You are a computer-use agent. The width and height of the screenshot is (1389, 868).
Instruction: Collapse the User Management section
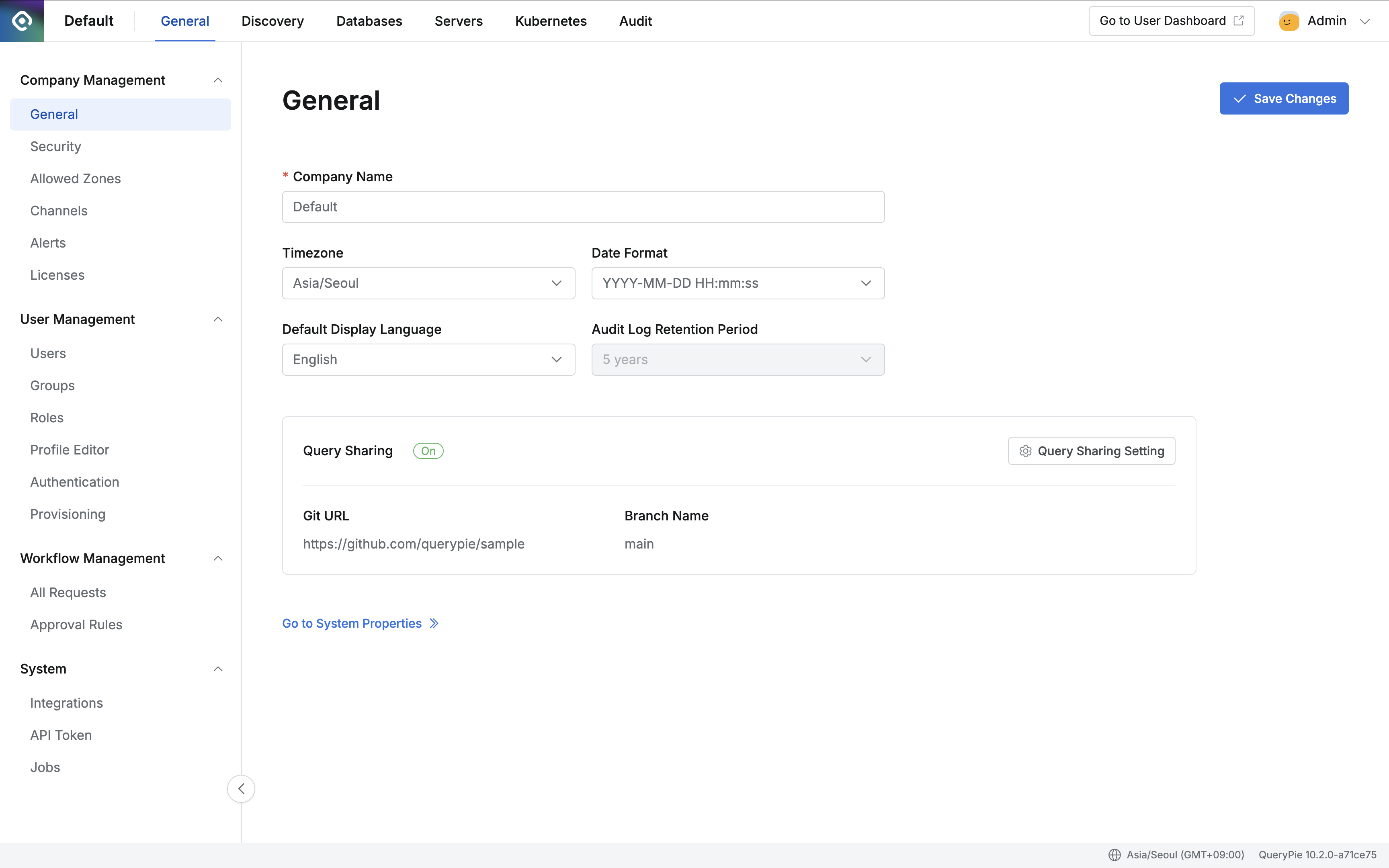click(217, 320)
